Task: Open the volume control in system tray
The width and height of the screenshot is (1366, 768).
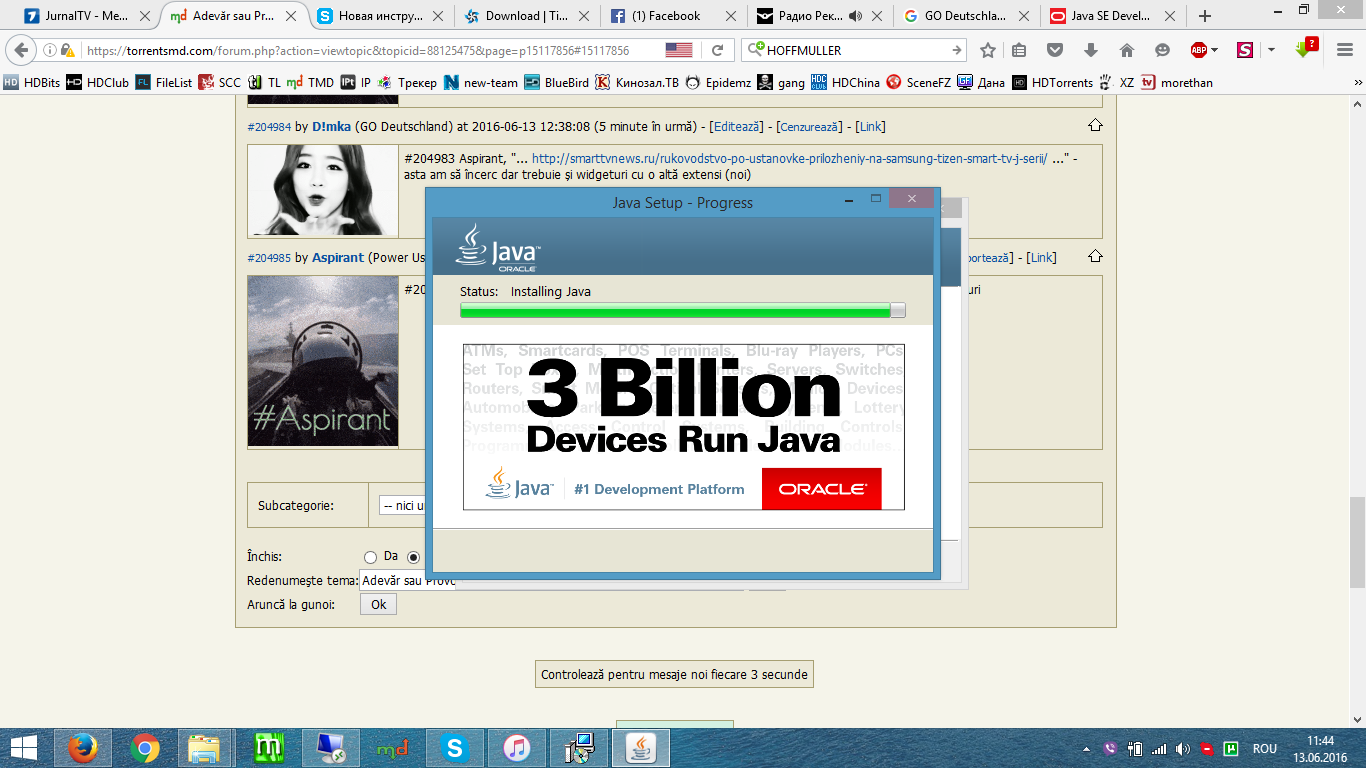Action: click(1183, 749)
